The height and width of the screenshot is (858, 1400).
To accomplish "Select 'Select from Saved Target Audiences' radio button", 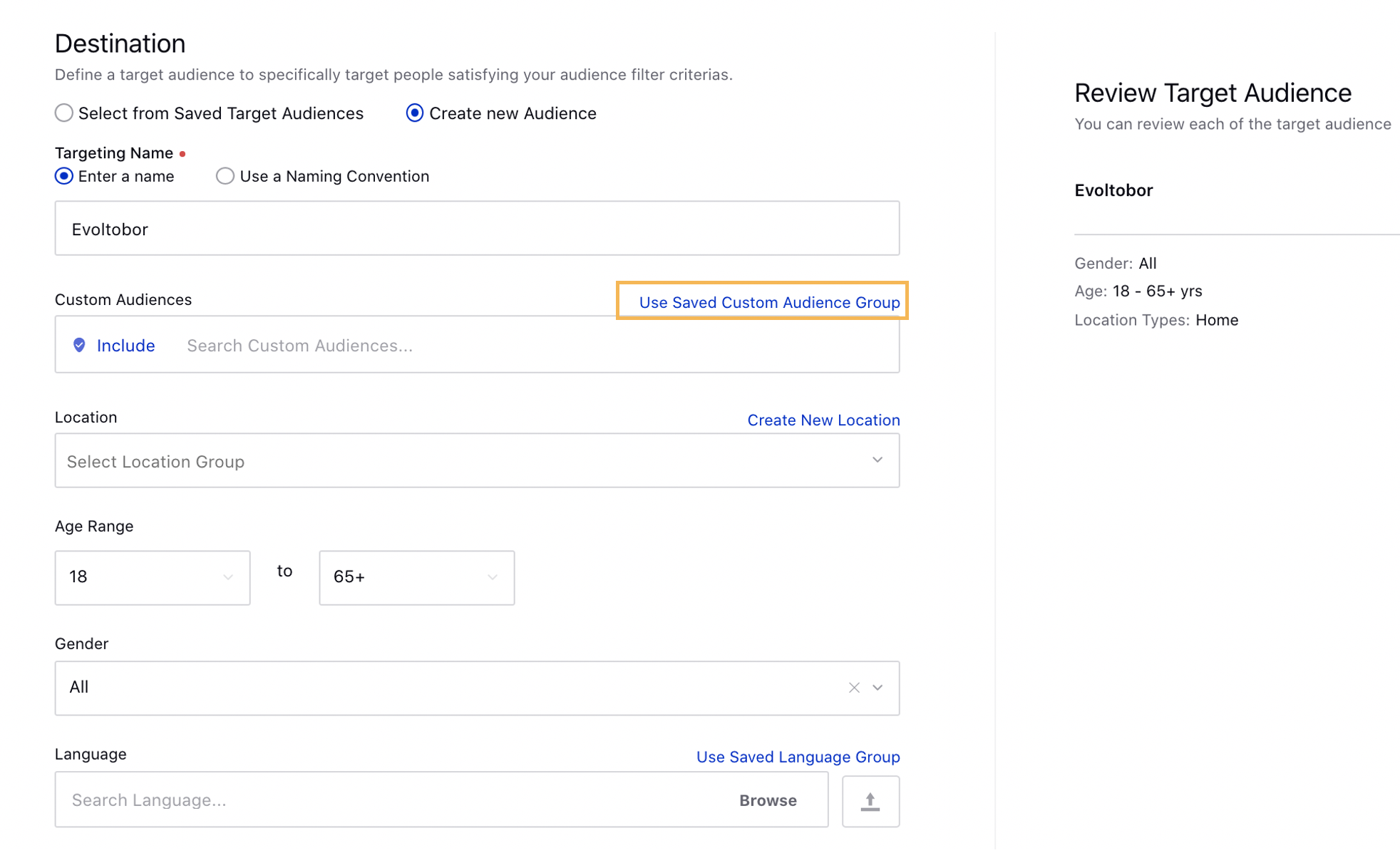I will coord(64,113).
